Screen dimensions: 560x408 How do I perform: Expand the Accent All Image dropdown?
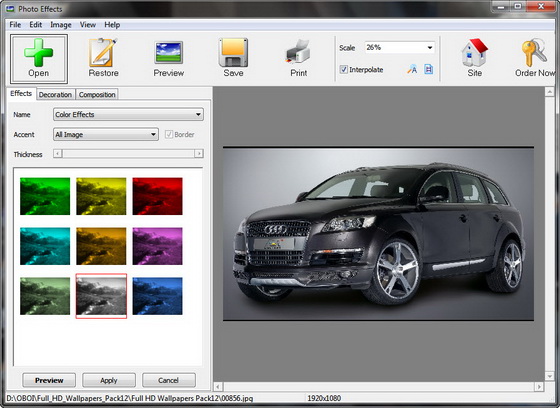click(x=106, y=135)
